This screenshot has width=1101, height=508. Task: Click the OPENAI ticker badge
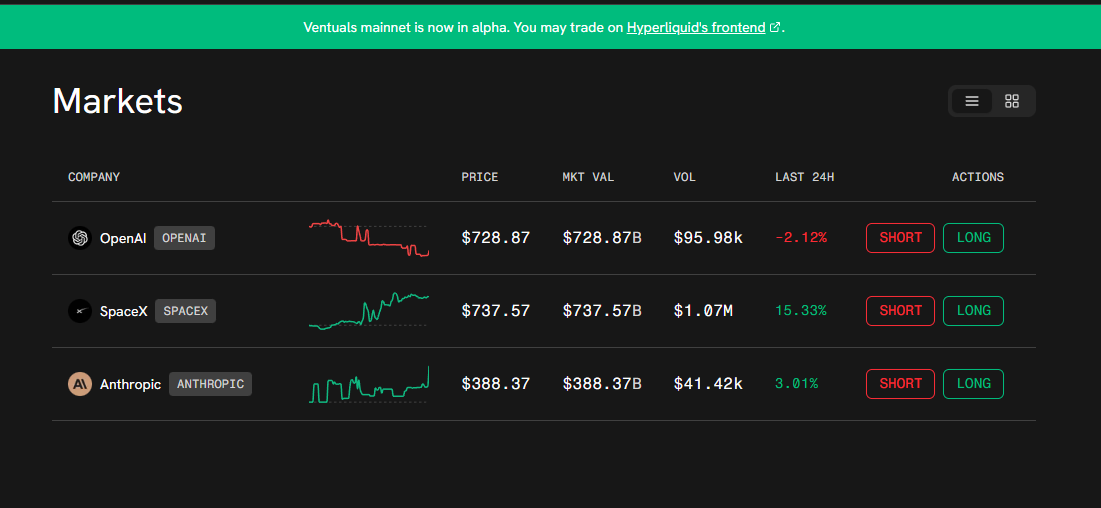[x=184, y=238]
